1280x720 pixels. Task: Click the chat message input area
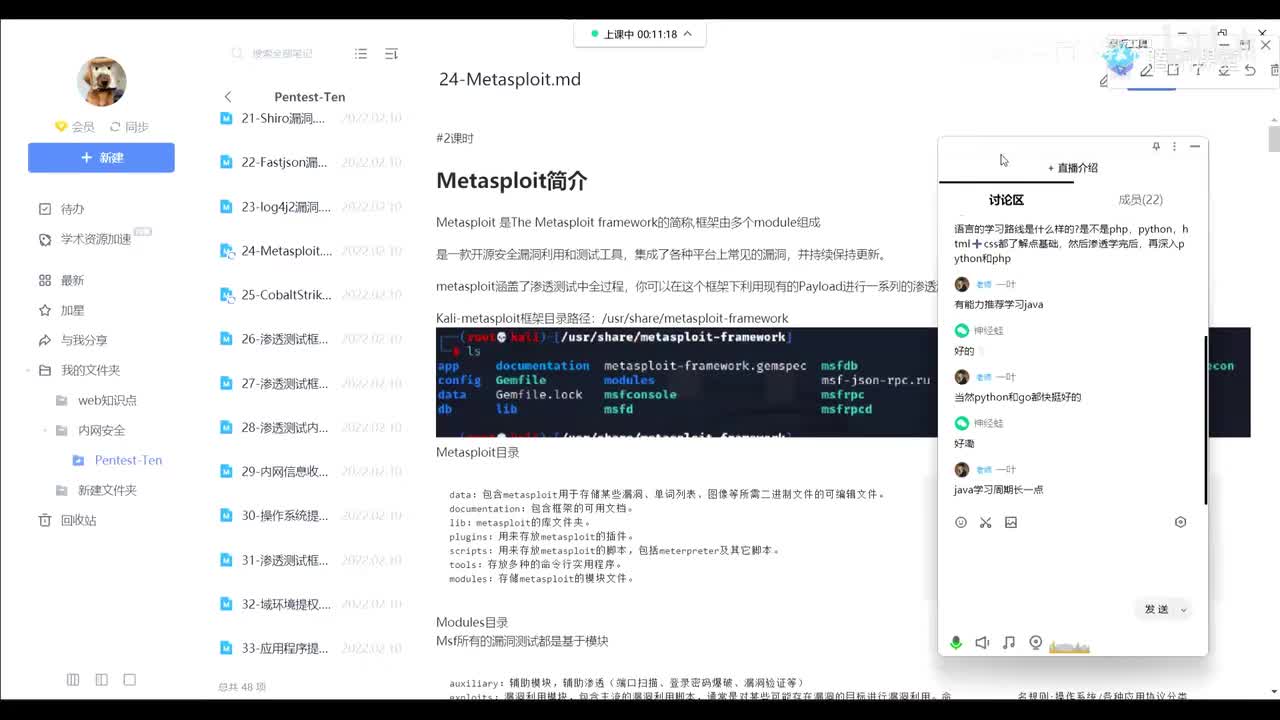click(x=1073, y=565)
